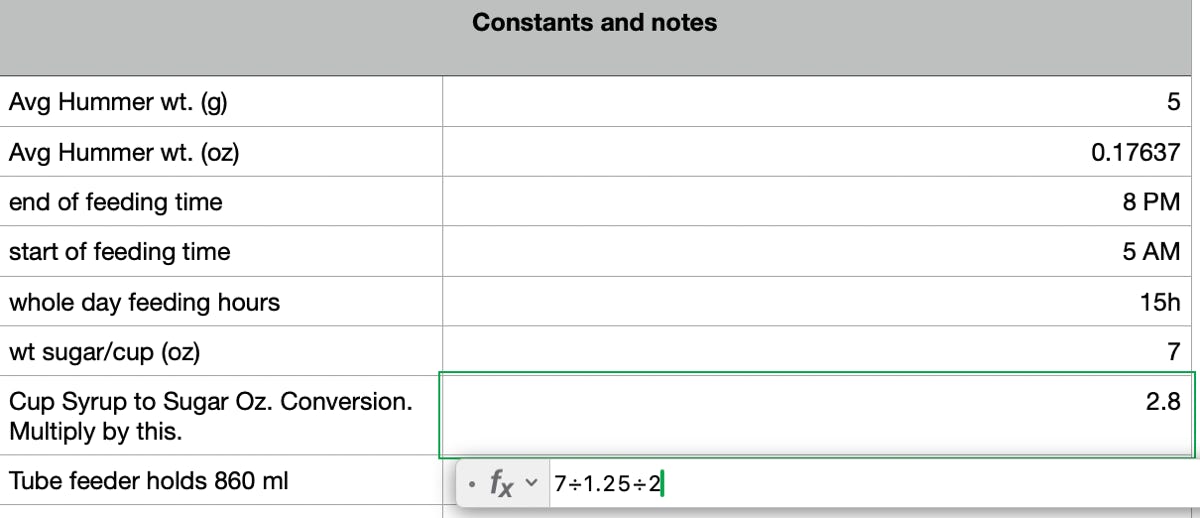Image resolution: width=1200 pixels, height=518 pixels.
Task: Click the fx function icon in formula editor
Action: pyautogui.click(x=501, y=485)
